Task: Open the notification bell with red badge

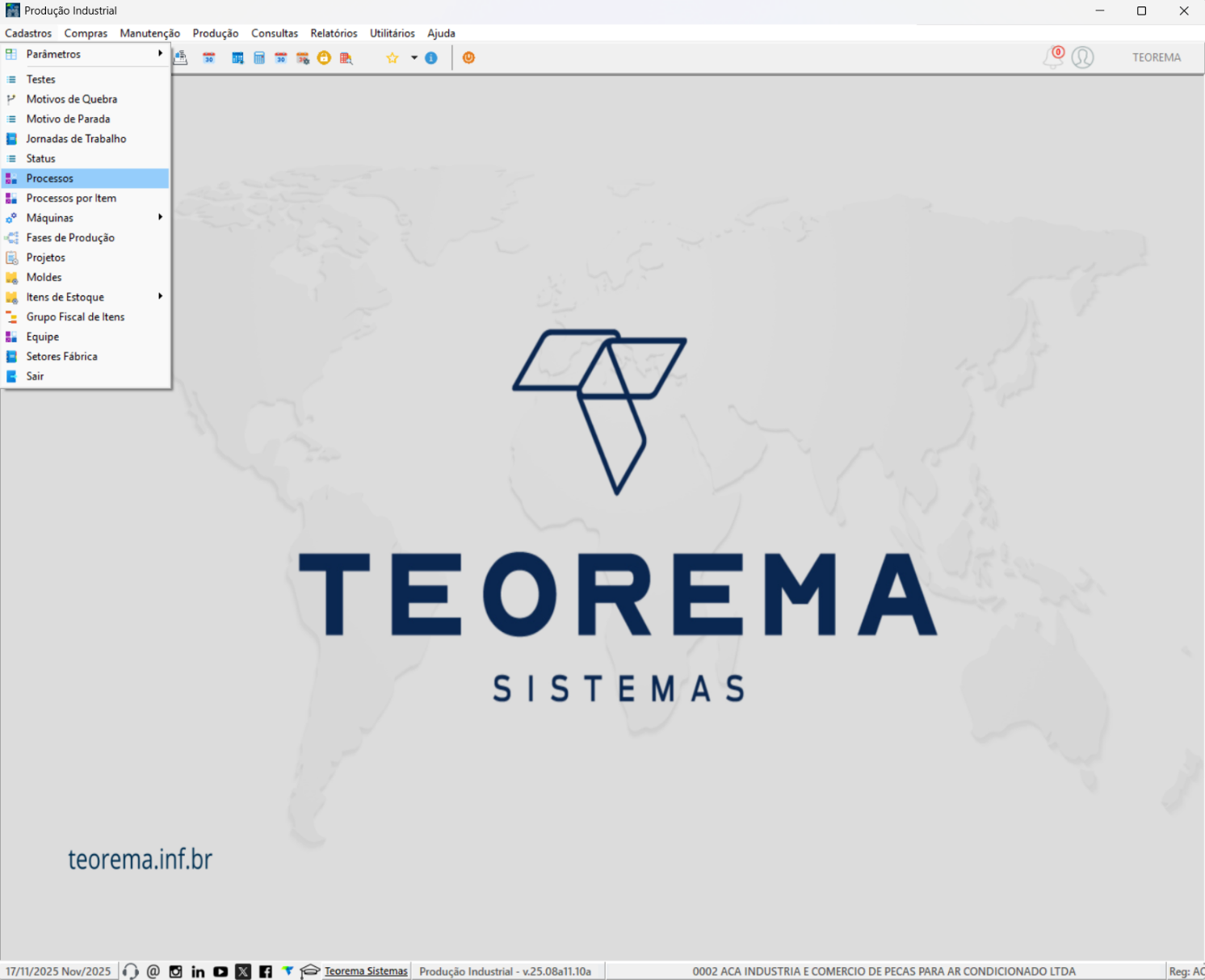Action: click(x=1054, y=57)
